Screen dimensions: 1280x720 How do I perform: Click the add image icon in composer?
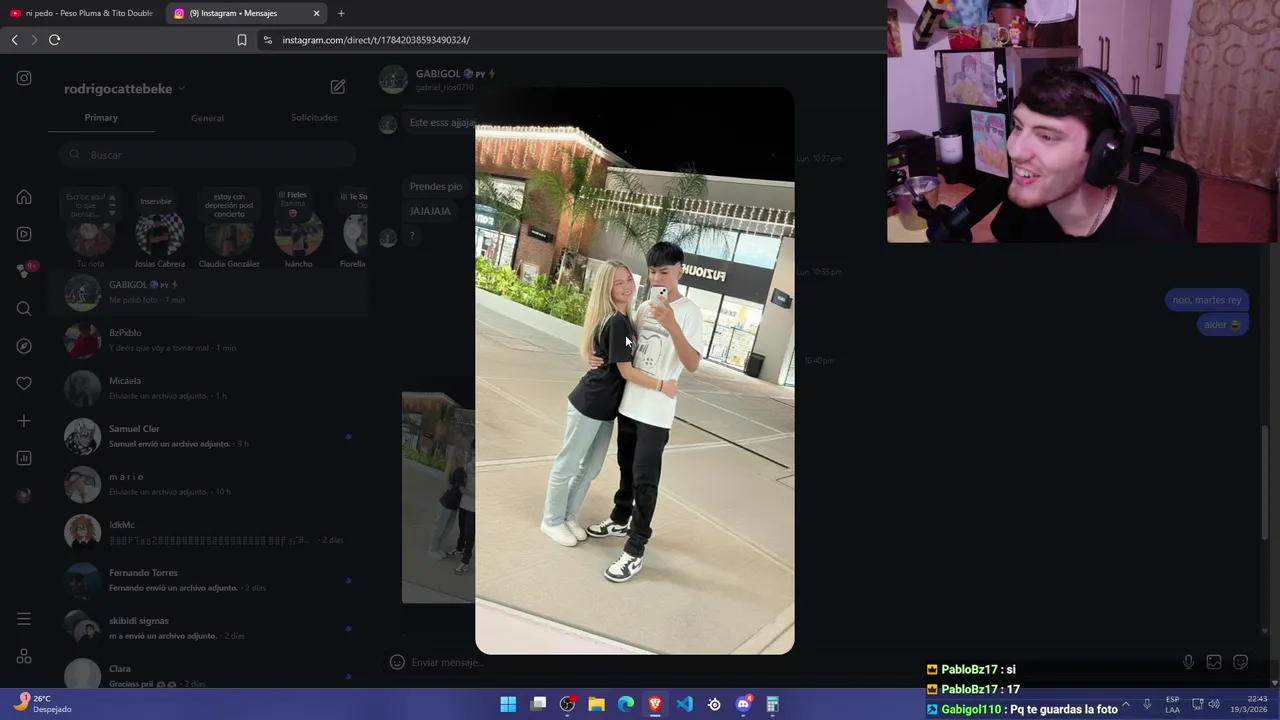click(x=1214, y=662)
